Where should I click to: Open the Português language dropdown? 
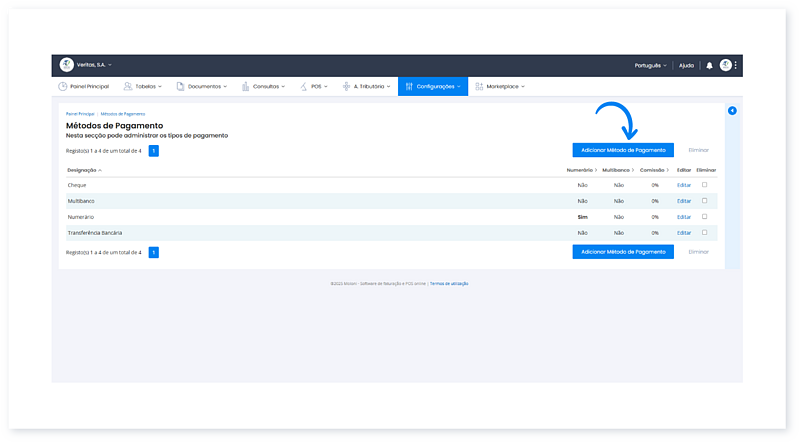(650, 65)
